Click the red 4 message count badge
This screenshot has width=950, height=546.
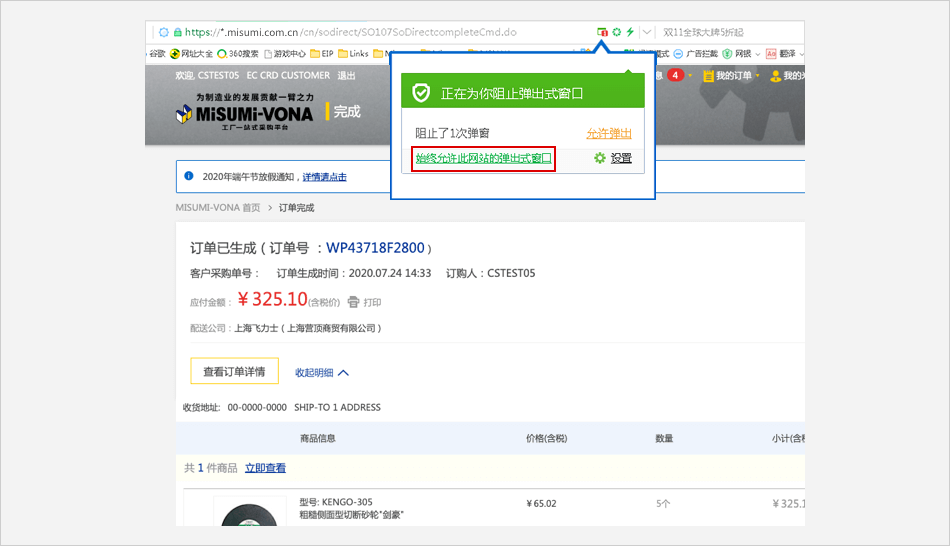point(676,76)
